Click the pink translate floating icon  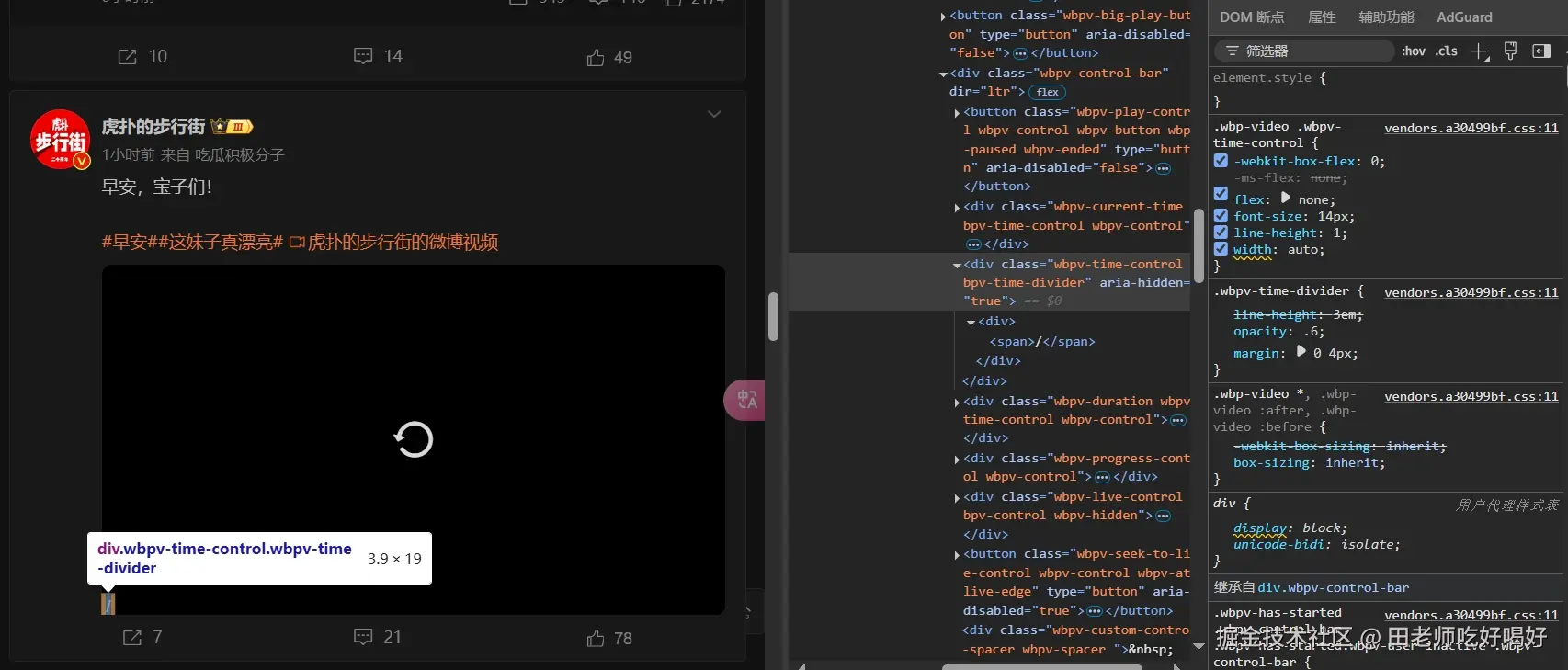745,400
